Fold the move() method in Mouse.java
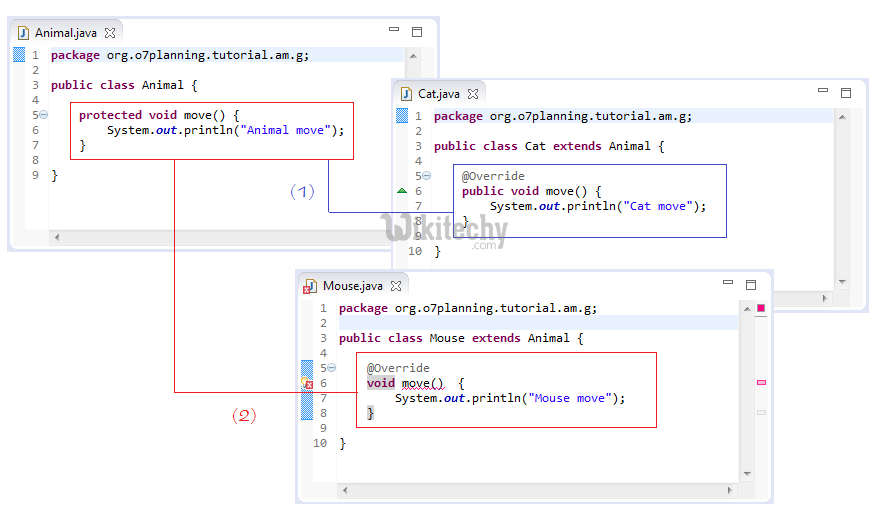The image size is (877, 510). coord(332,368)
